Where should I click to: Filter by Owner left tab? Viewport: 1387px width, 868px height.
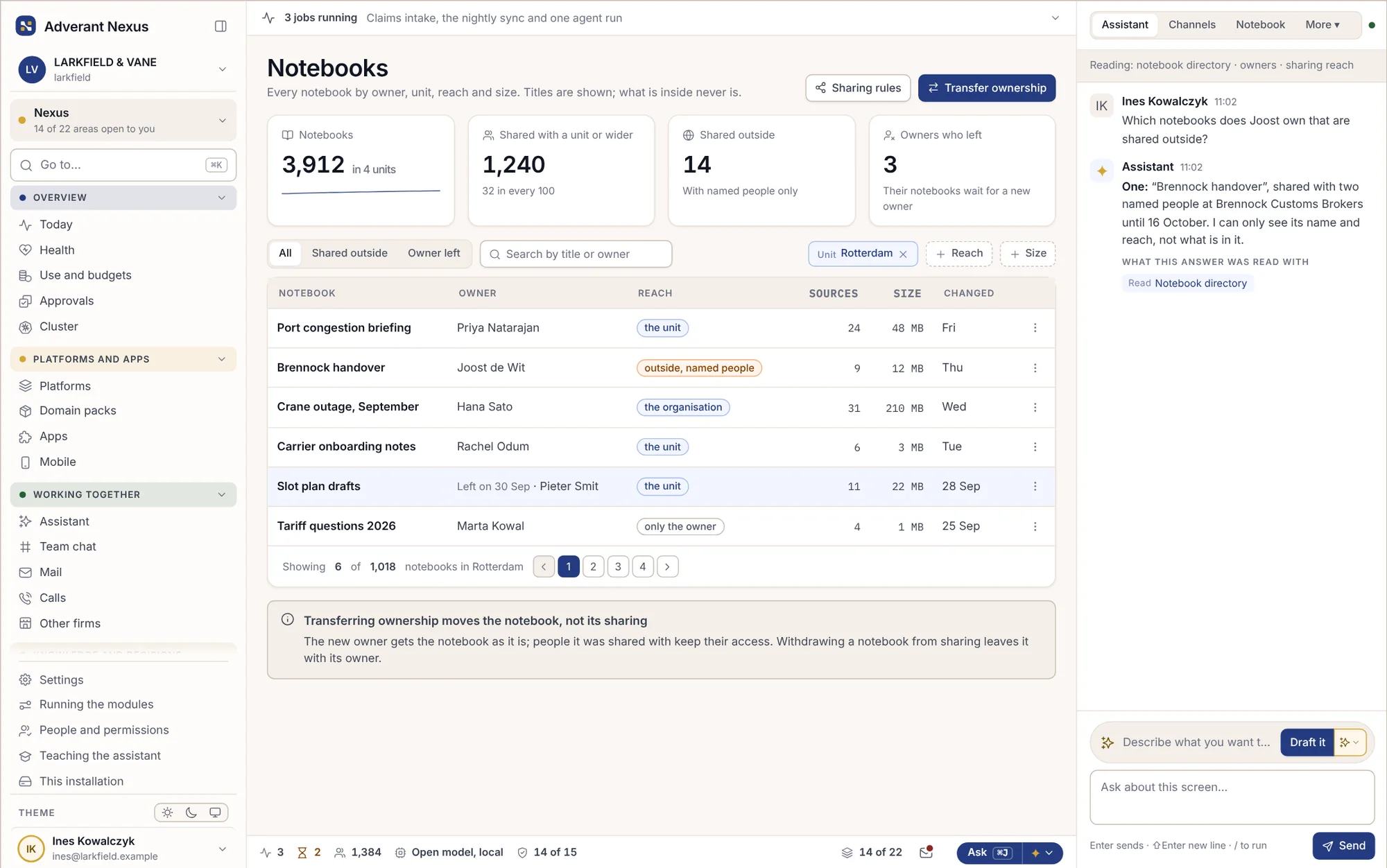tap(433, 253)
